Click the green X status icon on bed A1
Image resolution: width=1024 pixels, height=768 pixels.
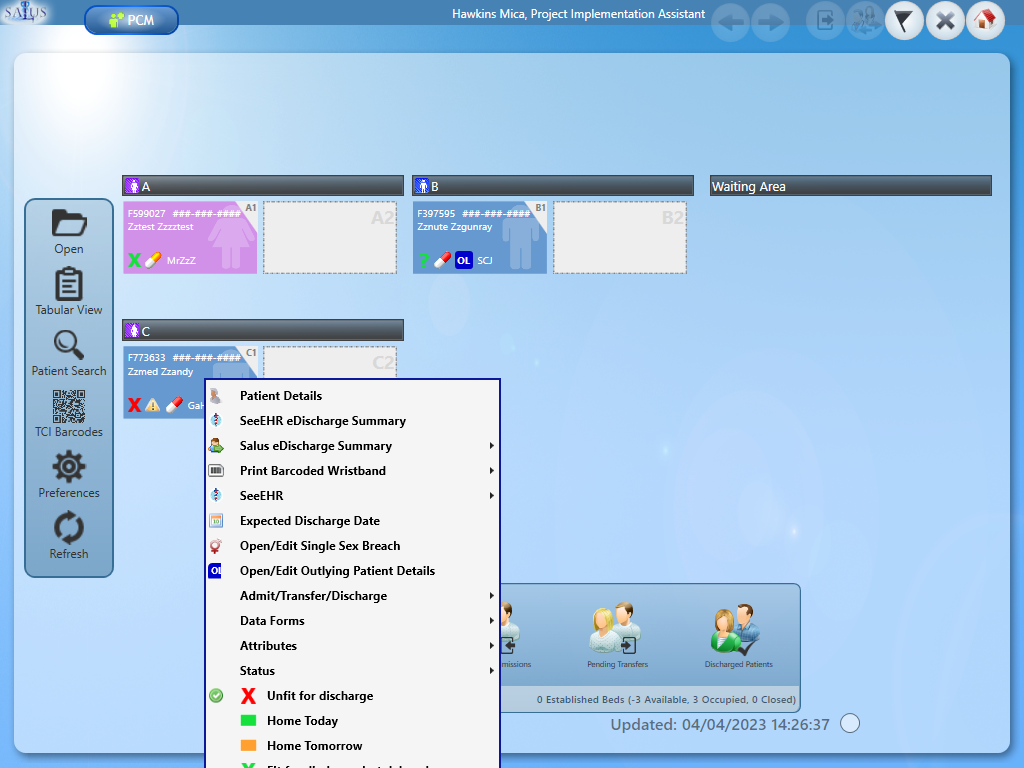[x=135, y=260]
